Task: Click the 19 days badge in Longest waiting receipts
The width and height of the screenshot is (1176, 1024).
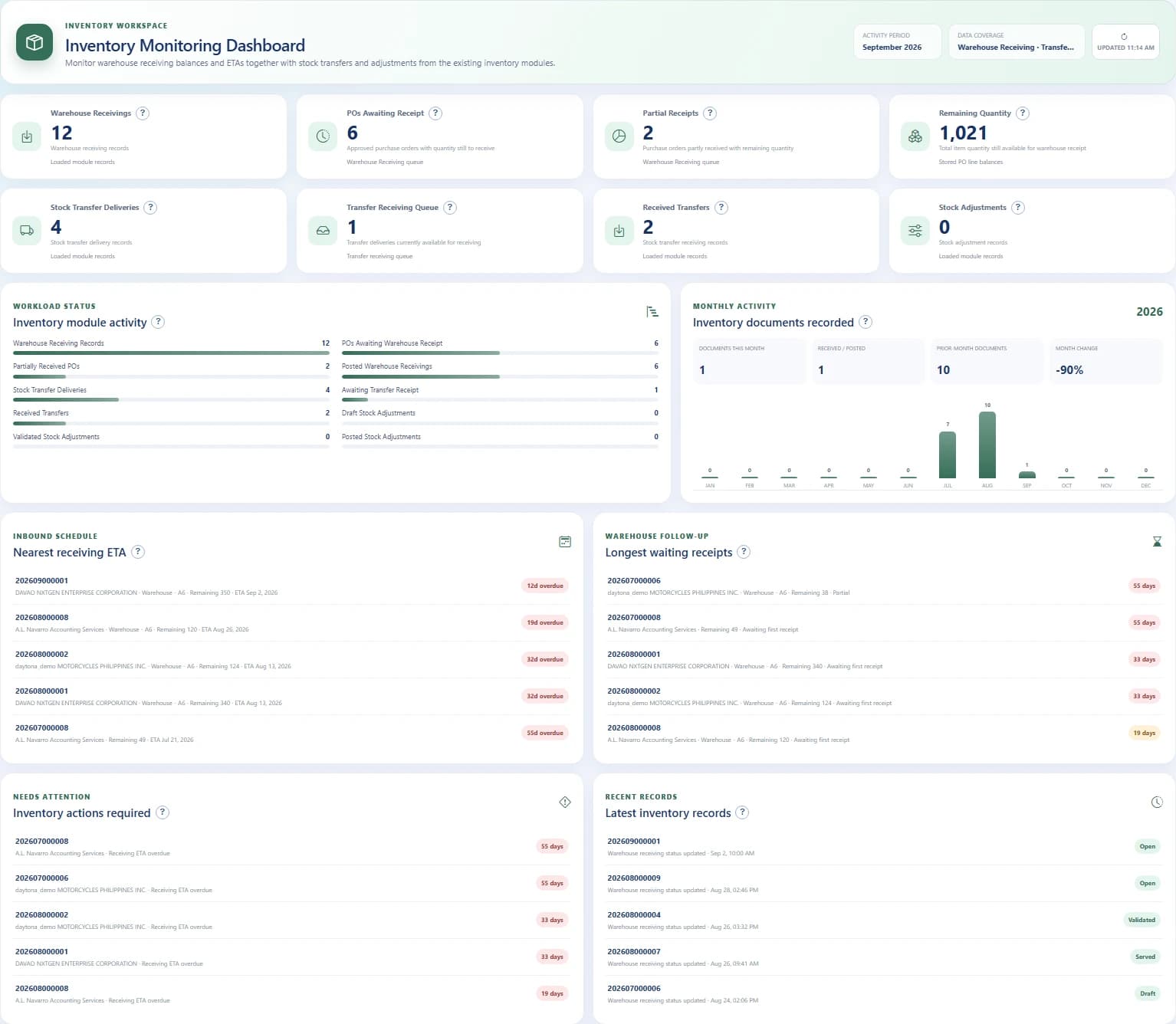Action: click(x=1144, y=733)
